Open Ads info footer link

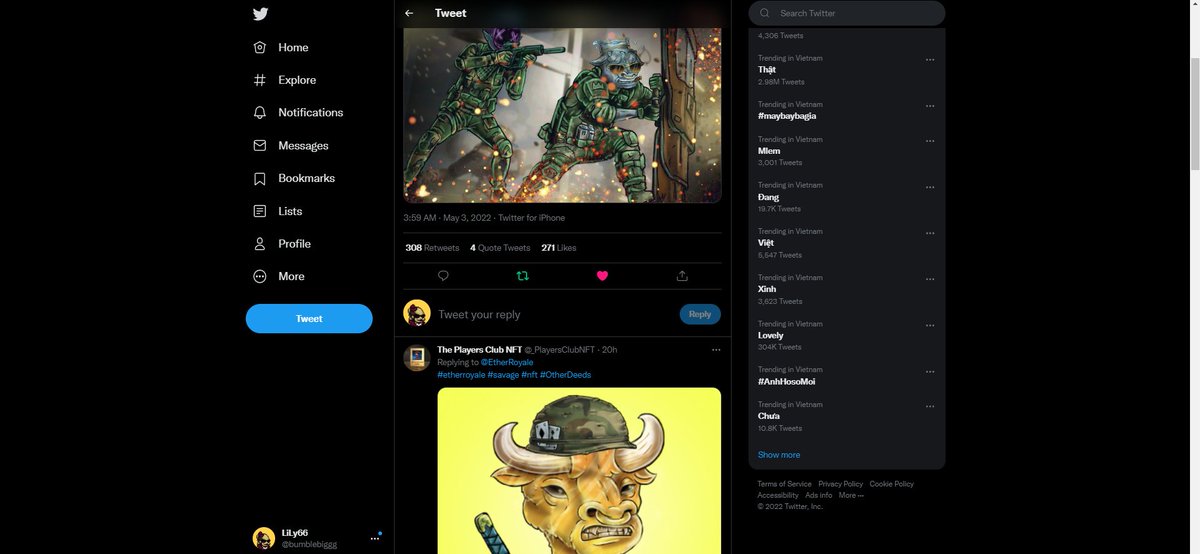pos(818,495)
